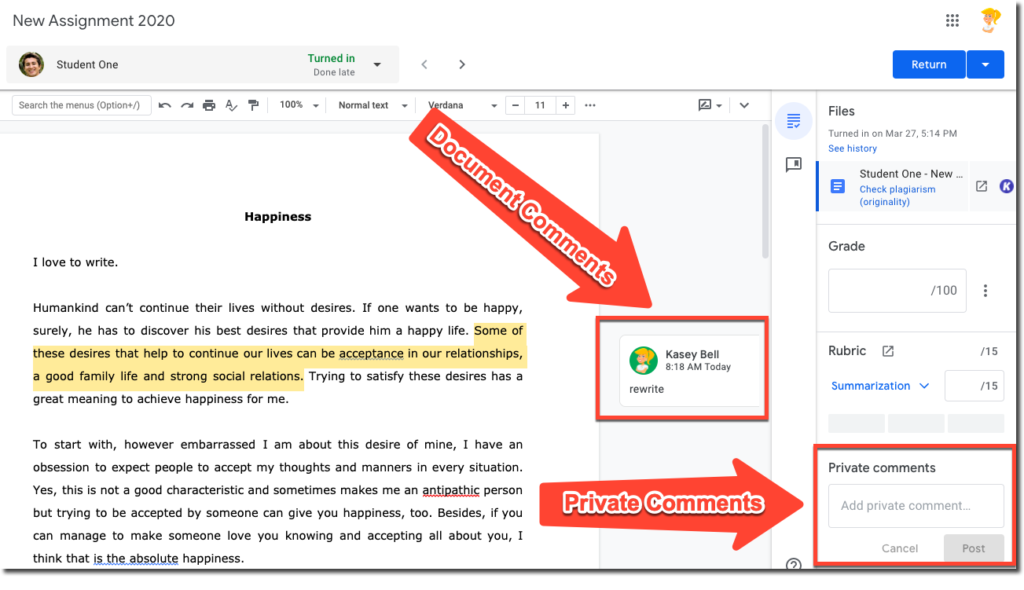Click the Return button
Viewport: 1024px width, 590px height.
point(928,63)
